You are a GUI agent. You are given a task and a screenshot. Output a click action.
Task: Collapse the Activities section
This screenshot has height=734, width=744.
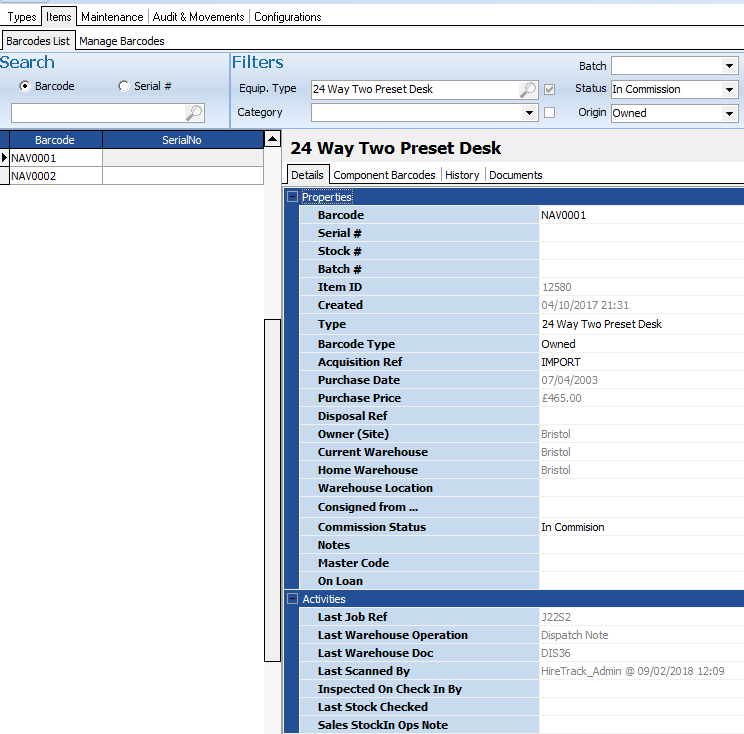(292, 599)
